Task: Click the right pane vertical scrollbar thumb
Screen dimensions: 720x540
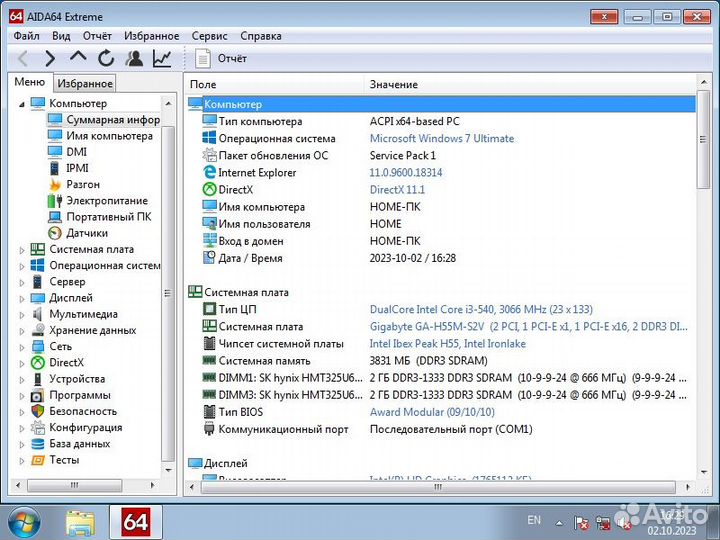Action: coord(703,139)
